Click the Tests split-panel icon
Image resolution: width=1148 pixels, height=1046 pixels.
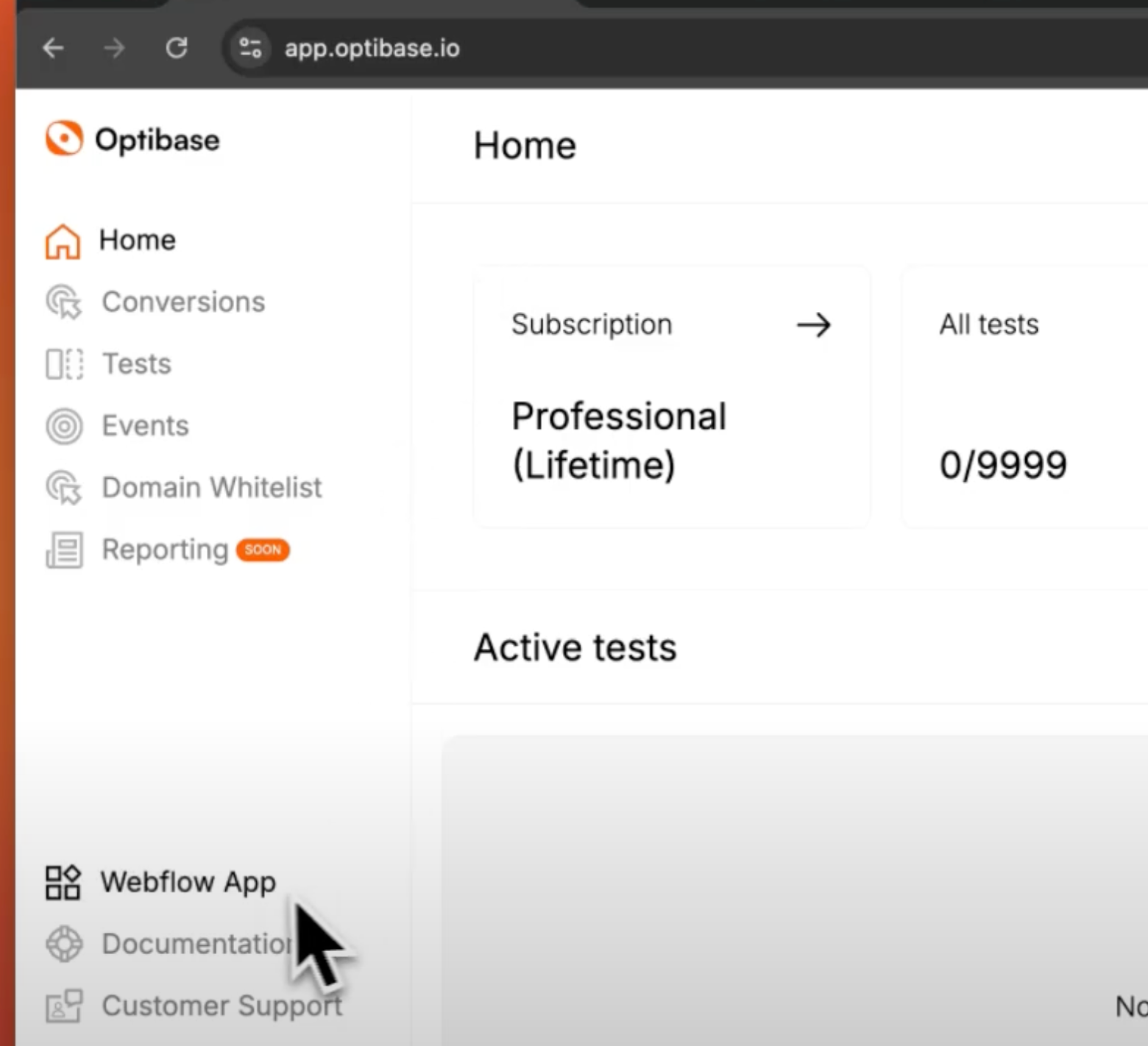point(64,364)
